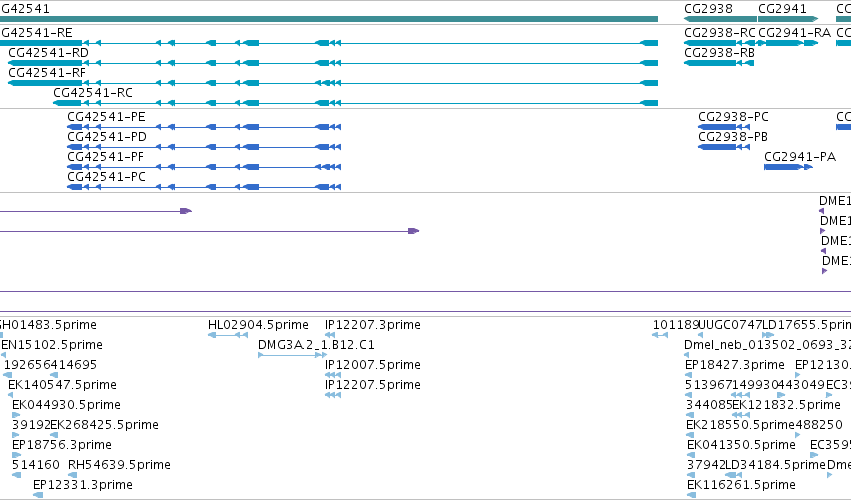
Task: Open the IP12207.3prime EST label
Action: tap(373, 325)
